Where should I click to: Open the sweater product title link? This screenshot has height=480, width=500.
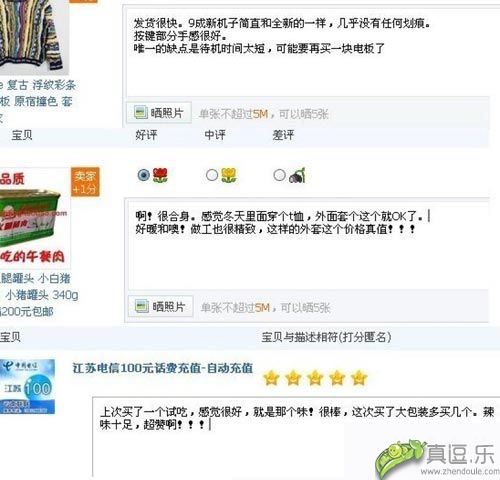pos(36,101)
